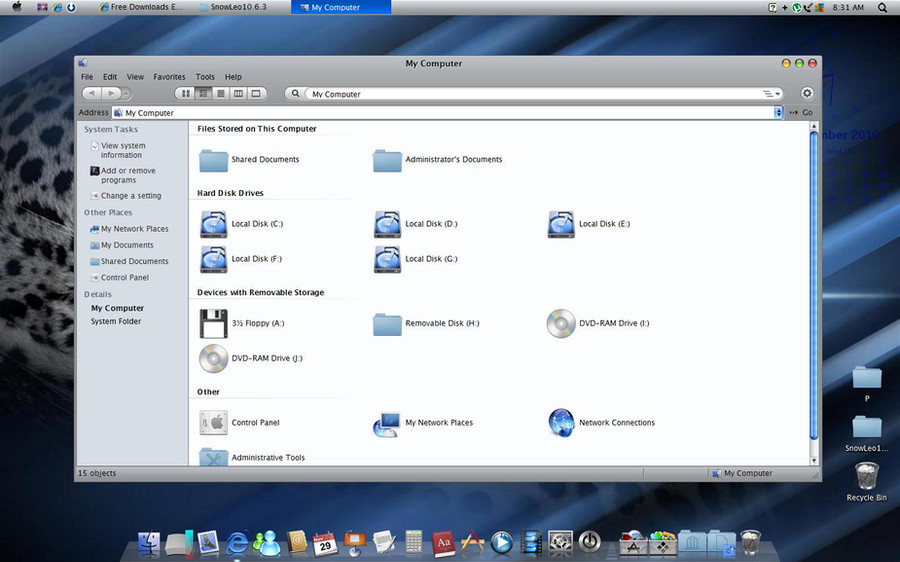Open the Messenger buddies icon in dock
Image resolution: width=900 pixels, height=562 pixels.
(x=266, y=543)
